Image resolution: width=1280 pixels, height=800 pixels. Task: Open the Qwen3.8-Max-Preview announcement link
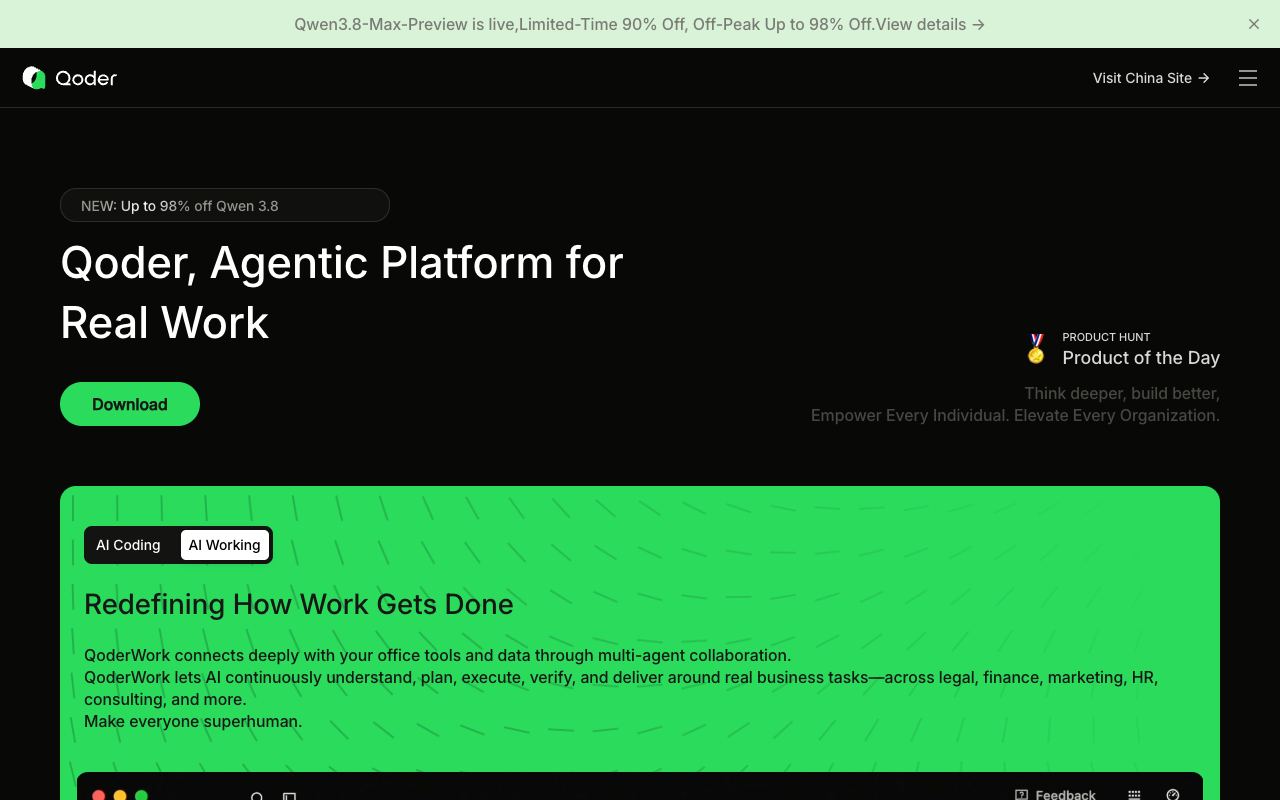(639, 24)
